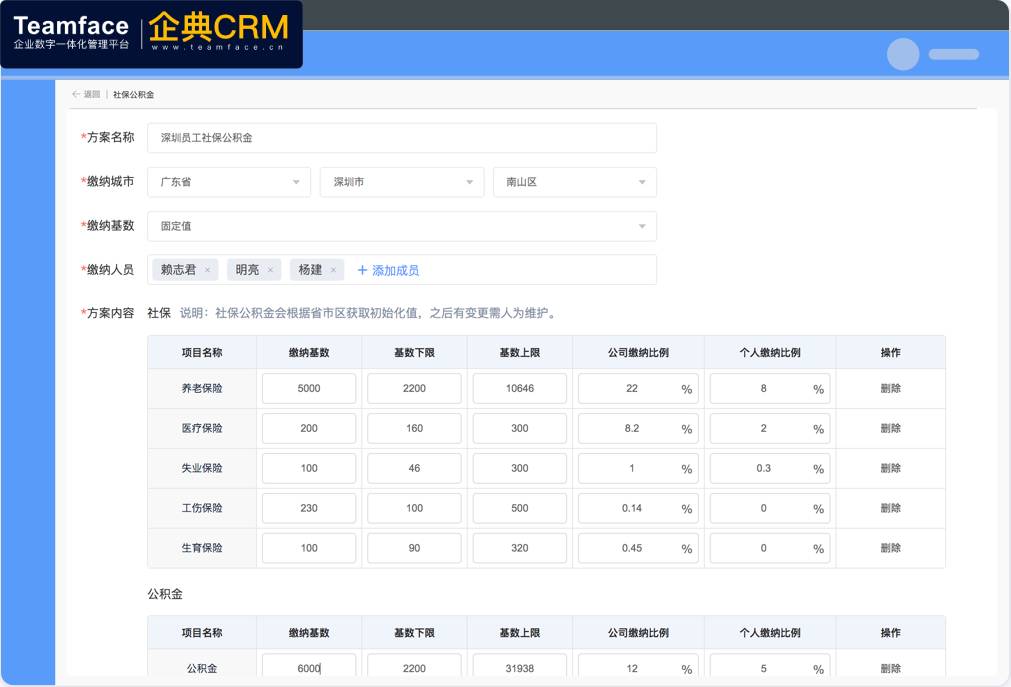1011x687 pixels.
Task: Open the 南山区 district dropdown
Action: pos(575,182)
